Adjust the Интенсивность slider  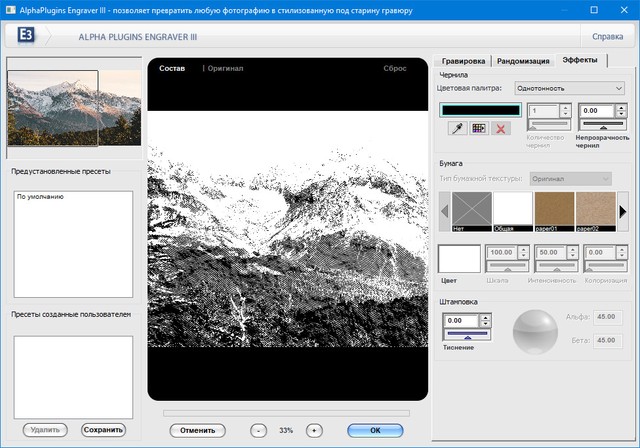point(557,266)
